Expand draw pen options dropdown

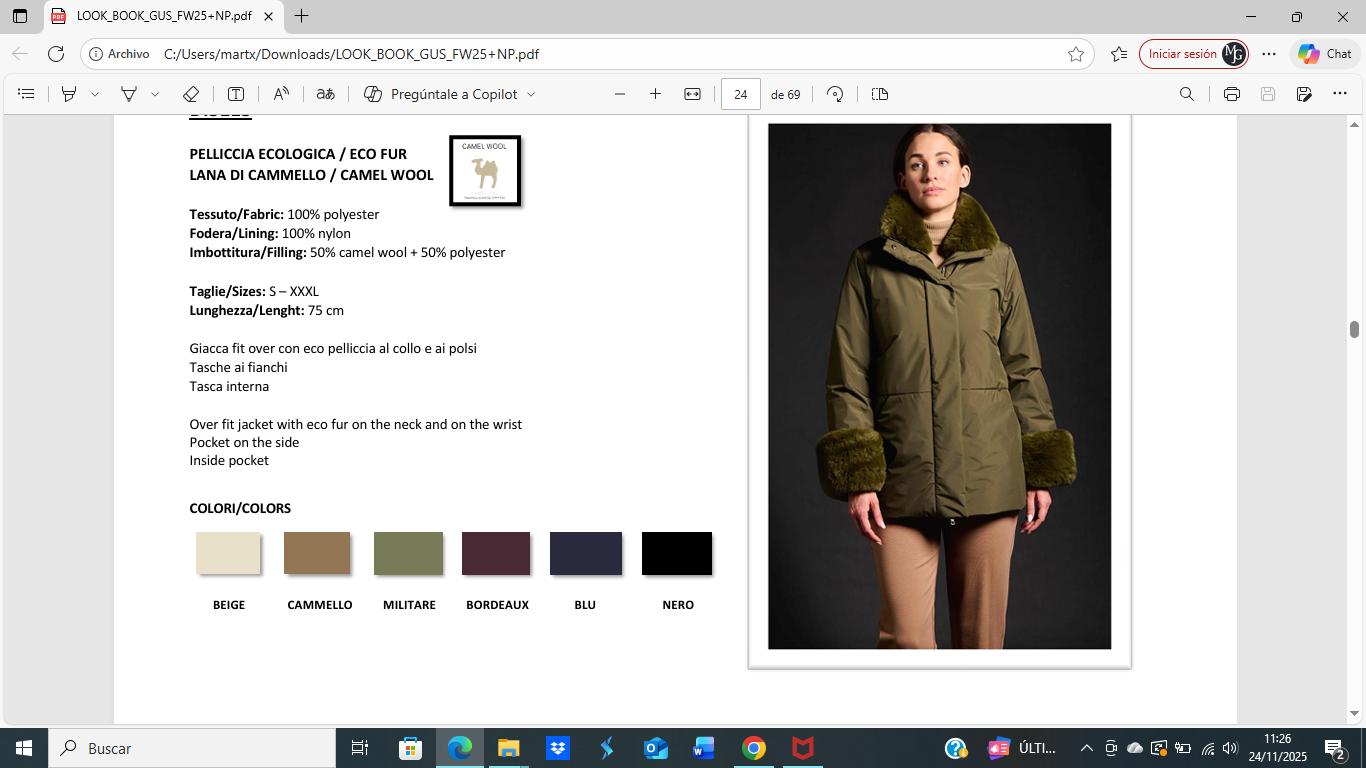click(155, 94)
